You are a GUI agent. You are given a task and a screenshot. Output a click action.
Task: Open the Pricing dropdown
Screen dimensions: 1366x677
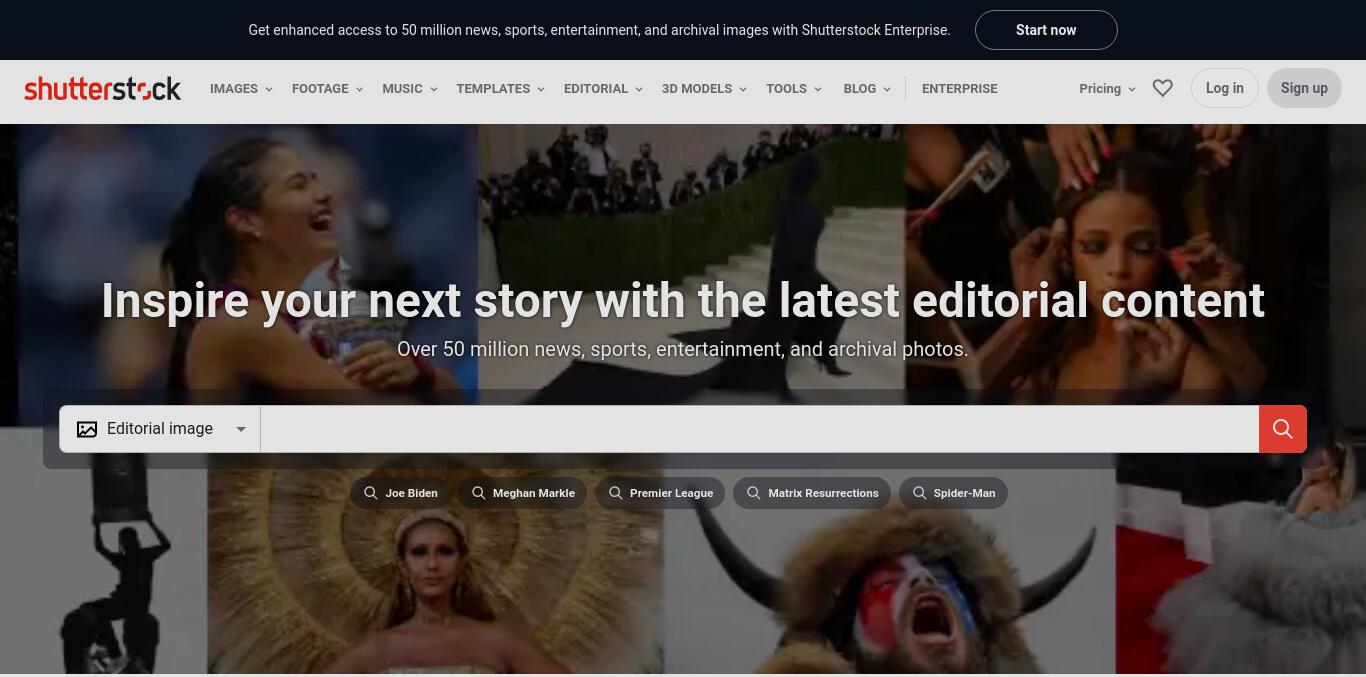[x=1107, y=88]
